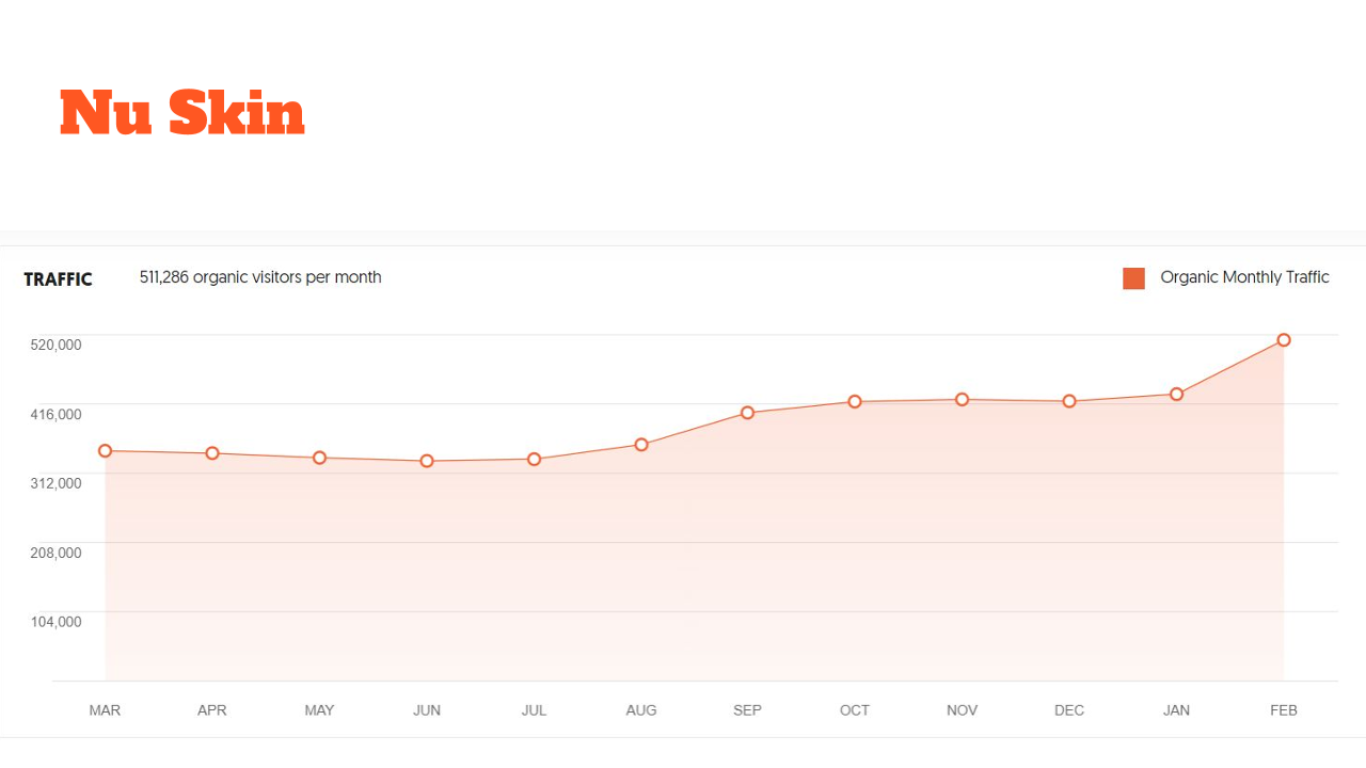Click the NOV data point circle
The image size is (1366, 768).
click(x=962, y=399)
